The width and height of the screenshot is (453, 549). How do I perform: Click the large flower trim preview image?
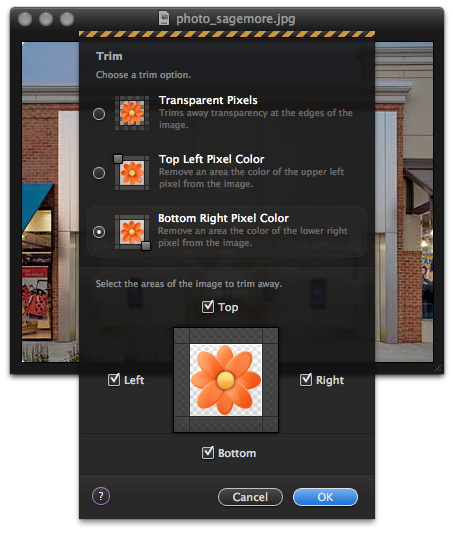click(x=226, y=380)
